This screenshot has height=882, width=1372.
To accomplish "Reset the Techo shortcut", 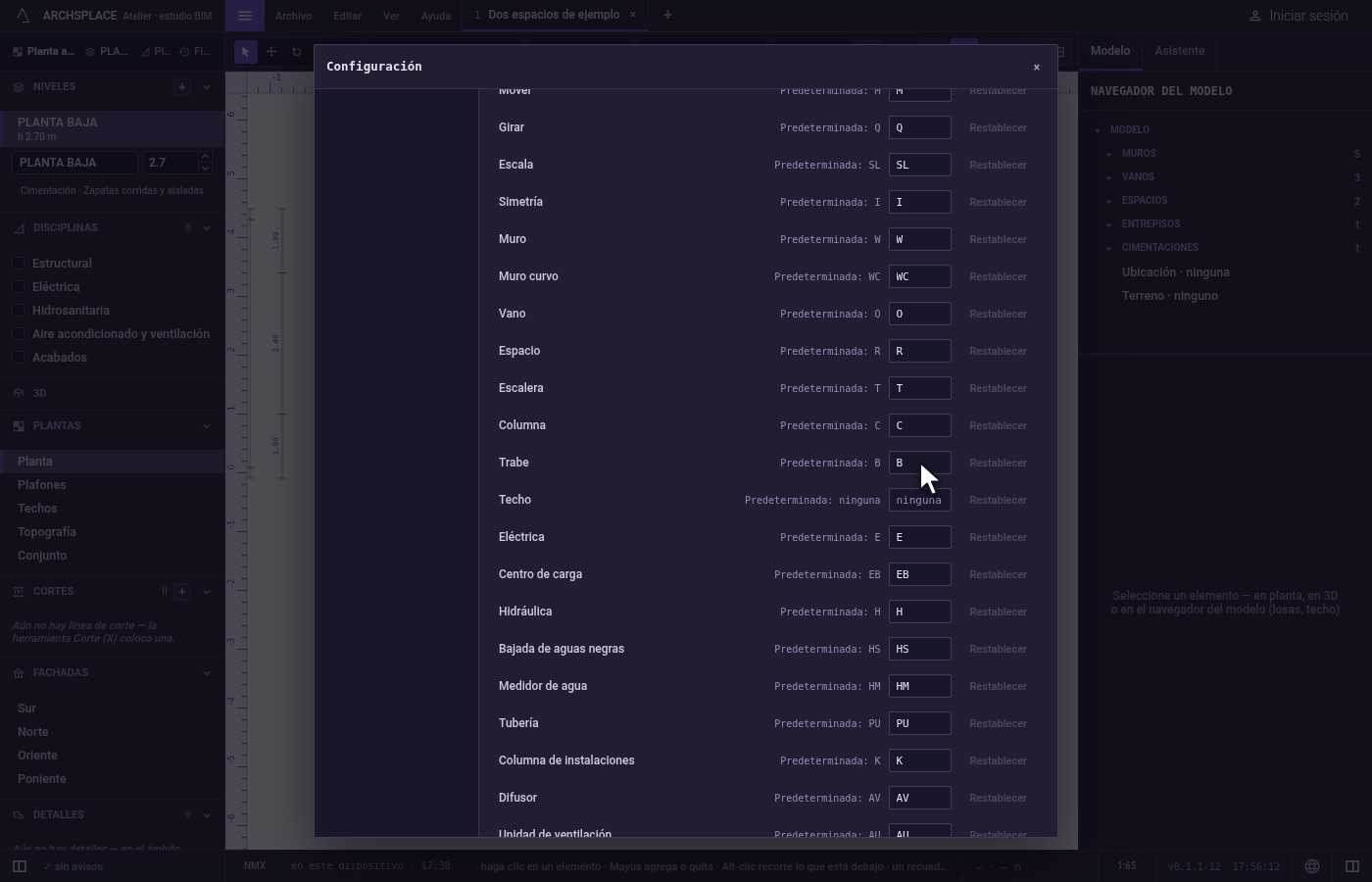I will pyautogui.click(x=998, y=500).
